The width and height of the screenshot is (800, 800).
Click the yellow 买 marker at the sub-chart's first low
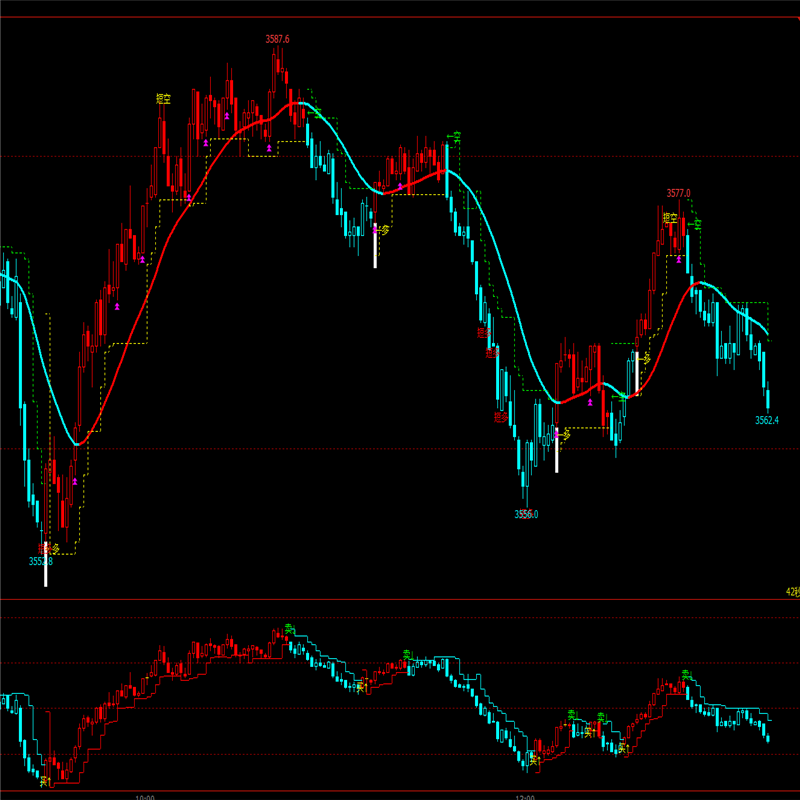click(44, 781)
